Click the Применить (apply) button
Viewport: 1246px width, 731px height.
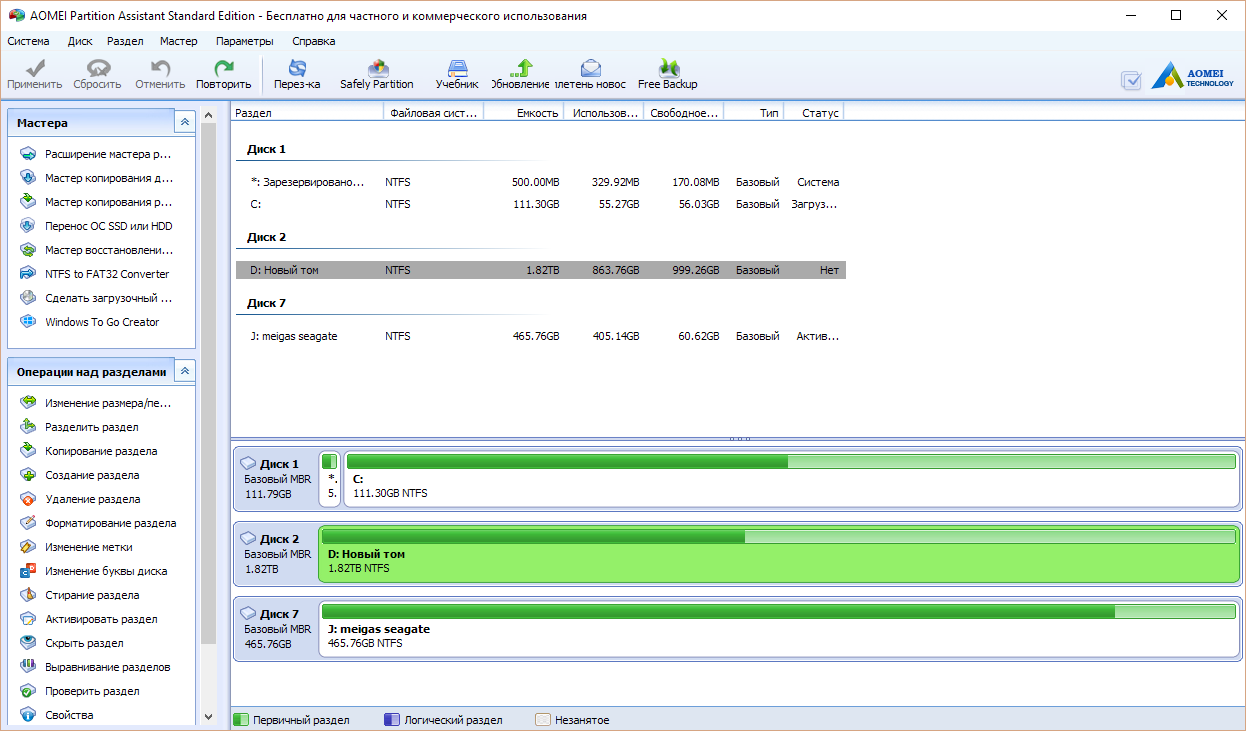pyautogui.click(x=35, y=74)
